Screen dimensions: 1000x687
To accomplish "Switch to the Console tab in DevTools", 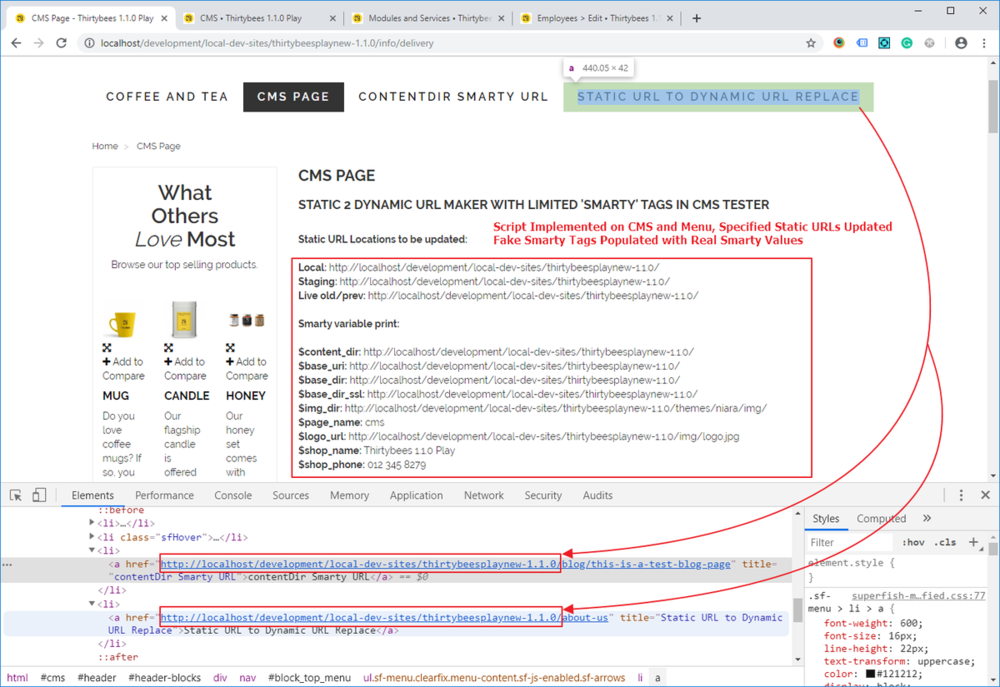I will 233,495.
